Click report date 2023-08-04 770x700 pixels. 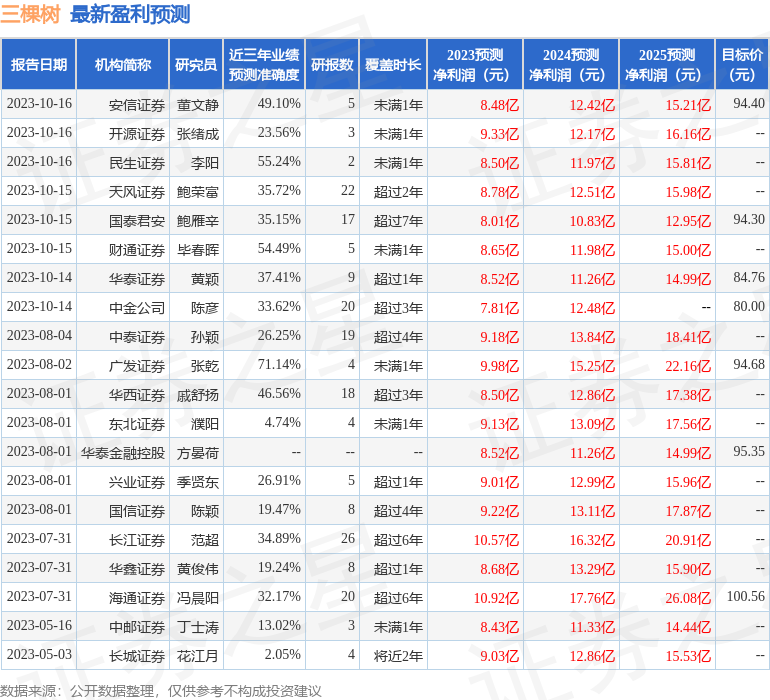point(39,335)
